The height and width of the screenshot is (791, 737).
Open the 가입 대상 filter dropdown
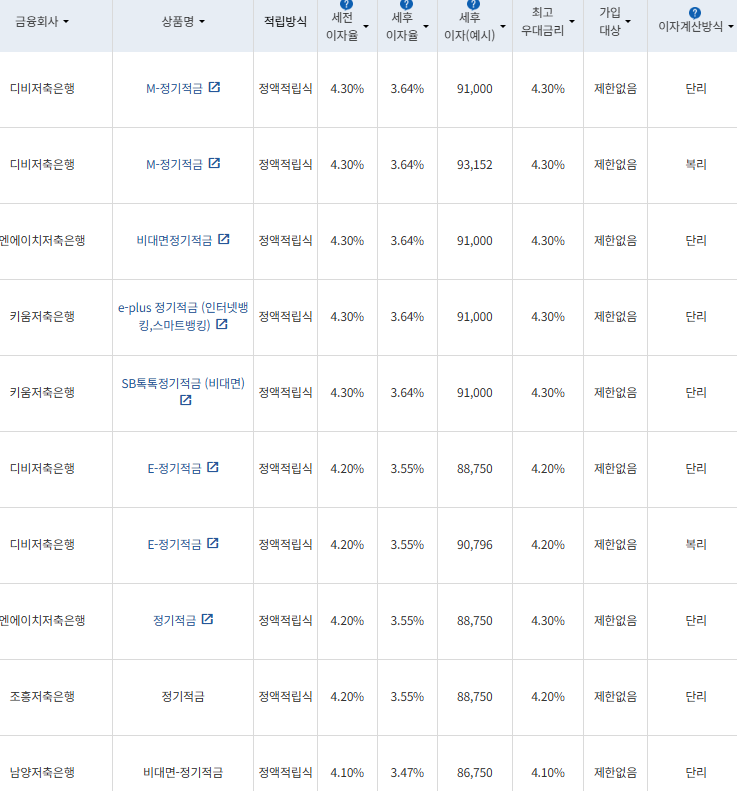[x=628, y=22]
